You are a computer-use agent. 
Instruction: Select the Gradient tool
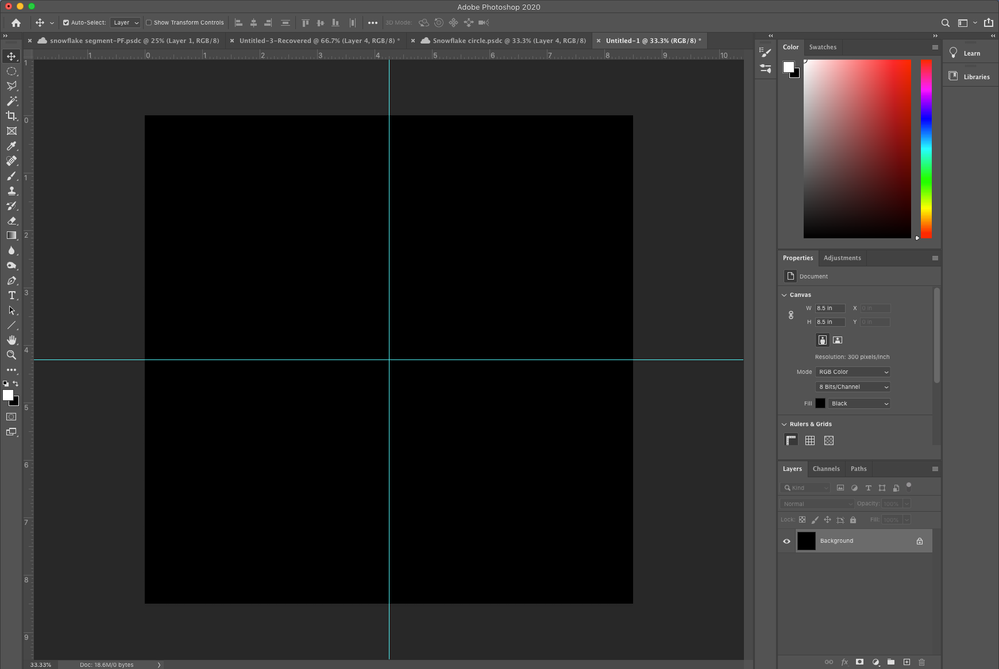point(11,236)
